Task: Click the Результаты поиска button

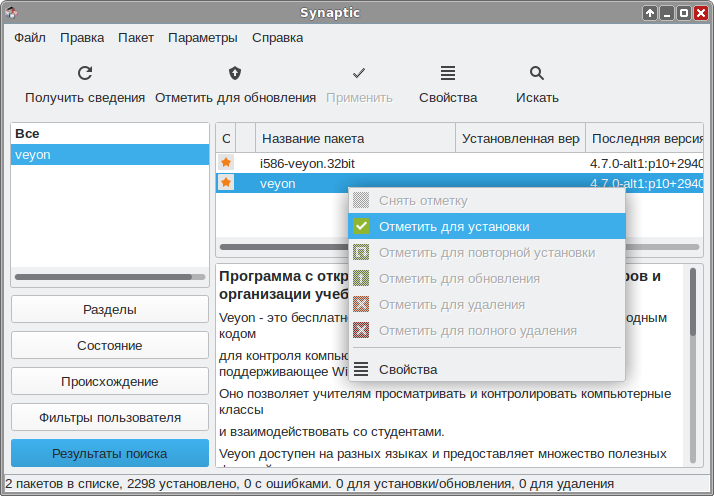Action: 110,453
